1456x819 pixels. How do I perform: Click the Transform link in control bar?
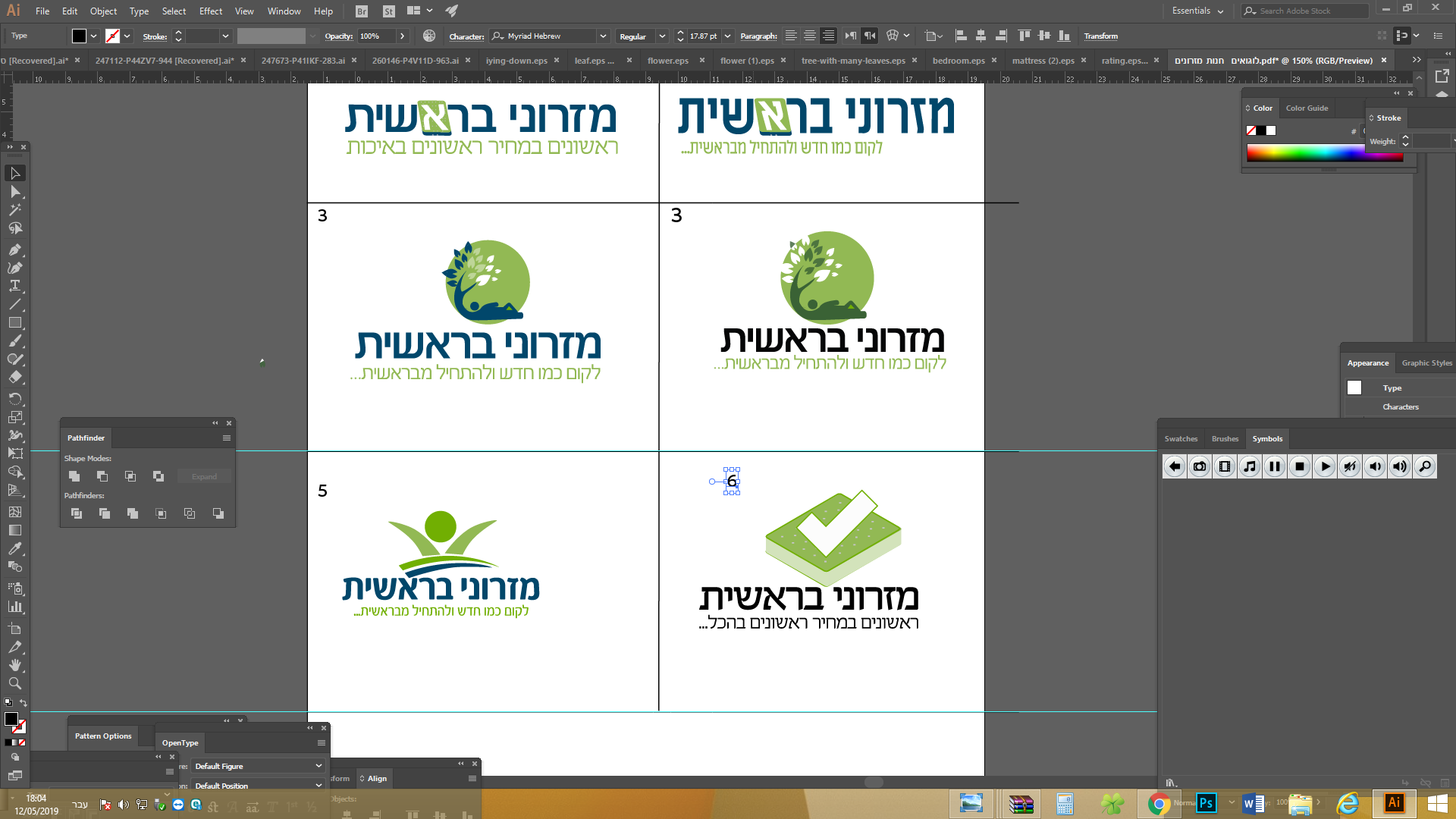click(x=1100, y=36)
